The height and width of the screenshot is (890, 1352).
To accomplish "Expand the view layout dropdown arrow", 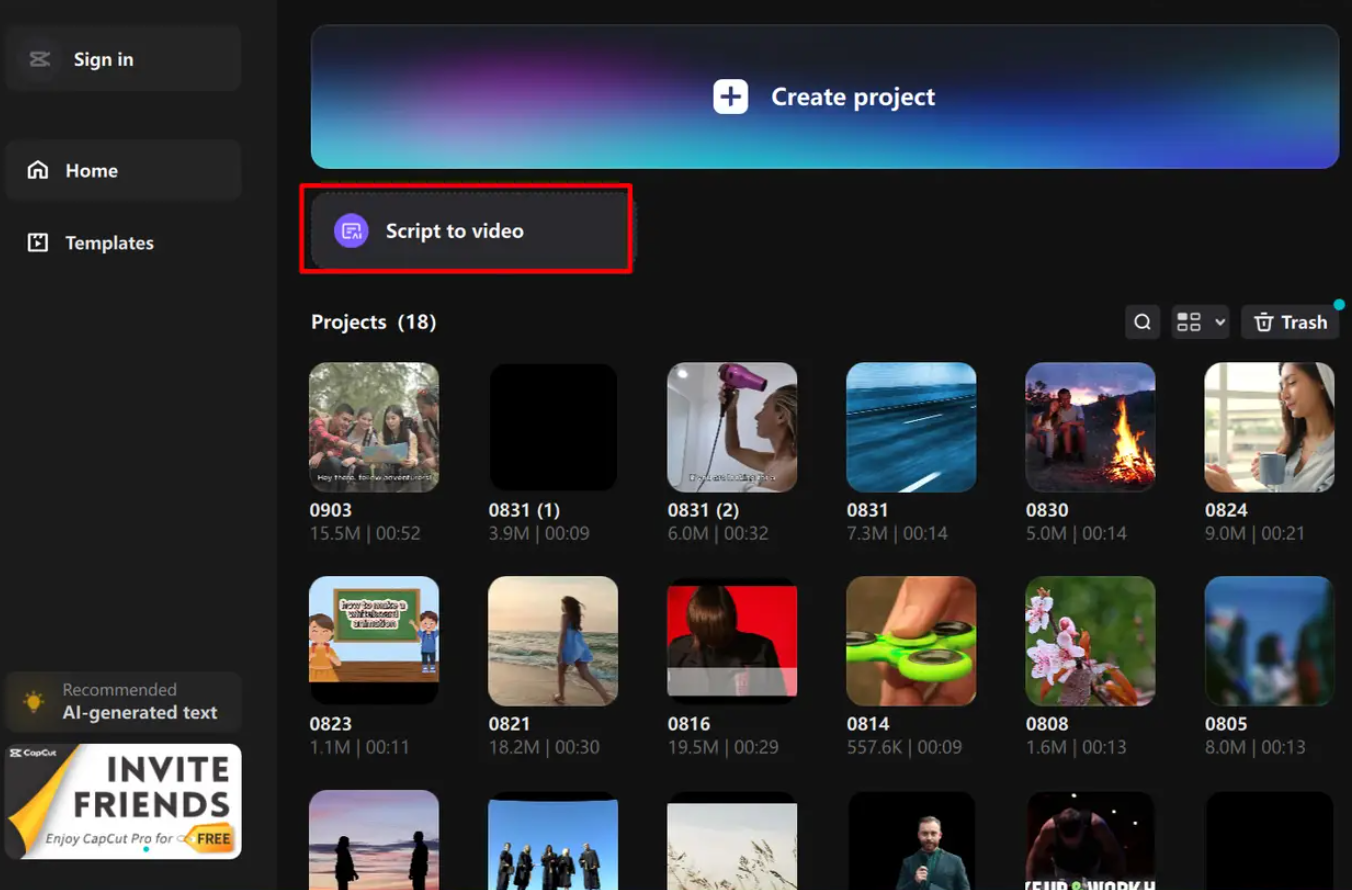I will click(x=1220, y=322).
